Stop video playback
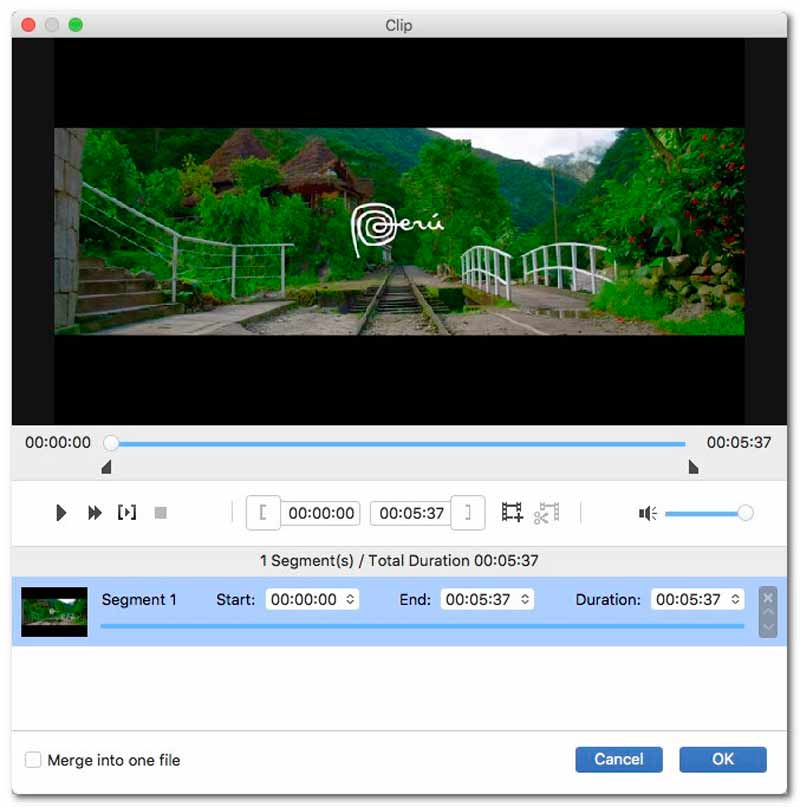The image size is (800, 807). click(160, 513)
